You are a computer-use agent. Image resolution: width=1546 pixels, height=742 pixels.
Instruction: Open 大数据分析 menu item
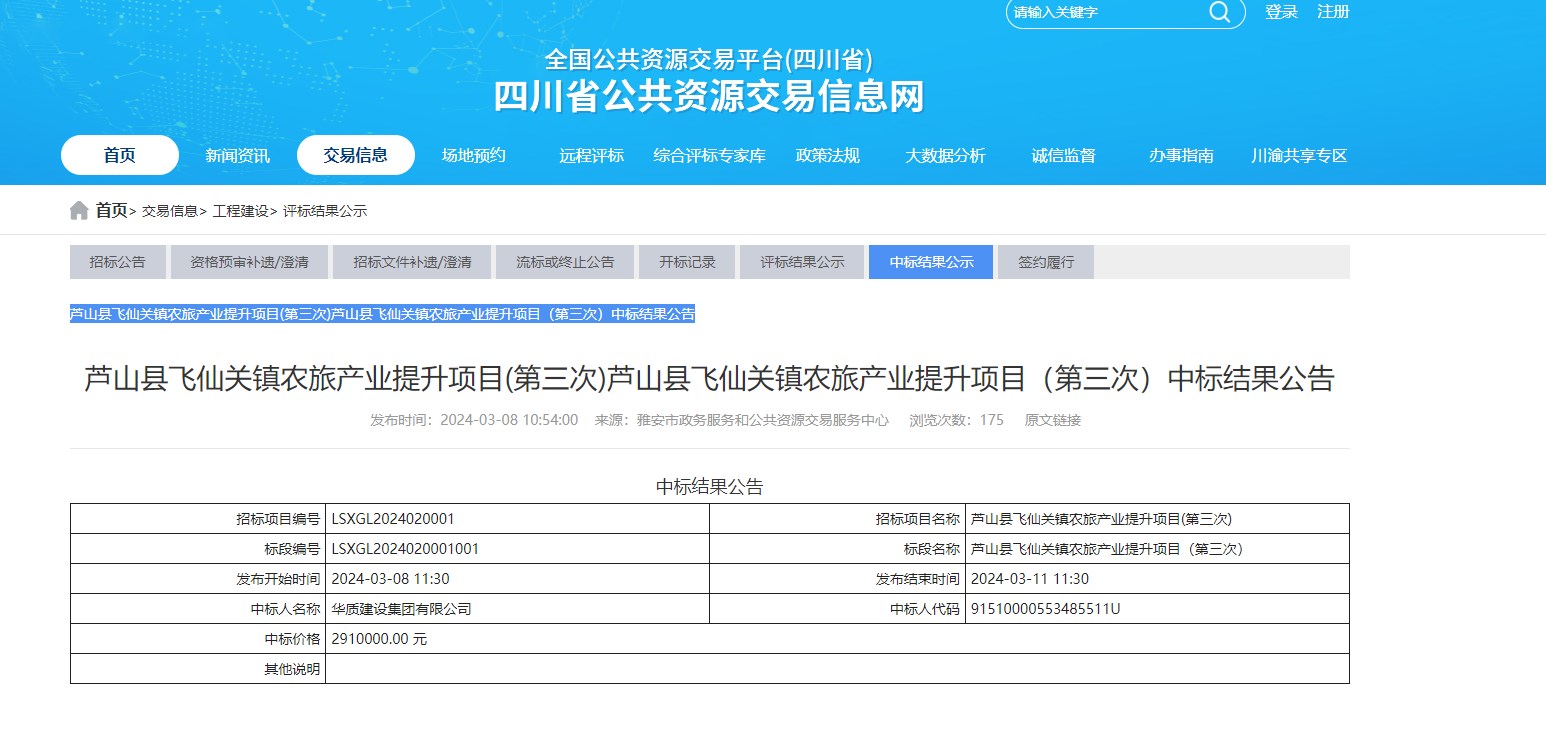pyautogui.click(x=945, y=155)
